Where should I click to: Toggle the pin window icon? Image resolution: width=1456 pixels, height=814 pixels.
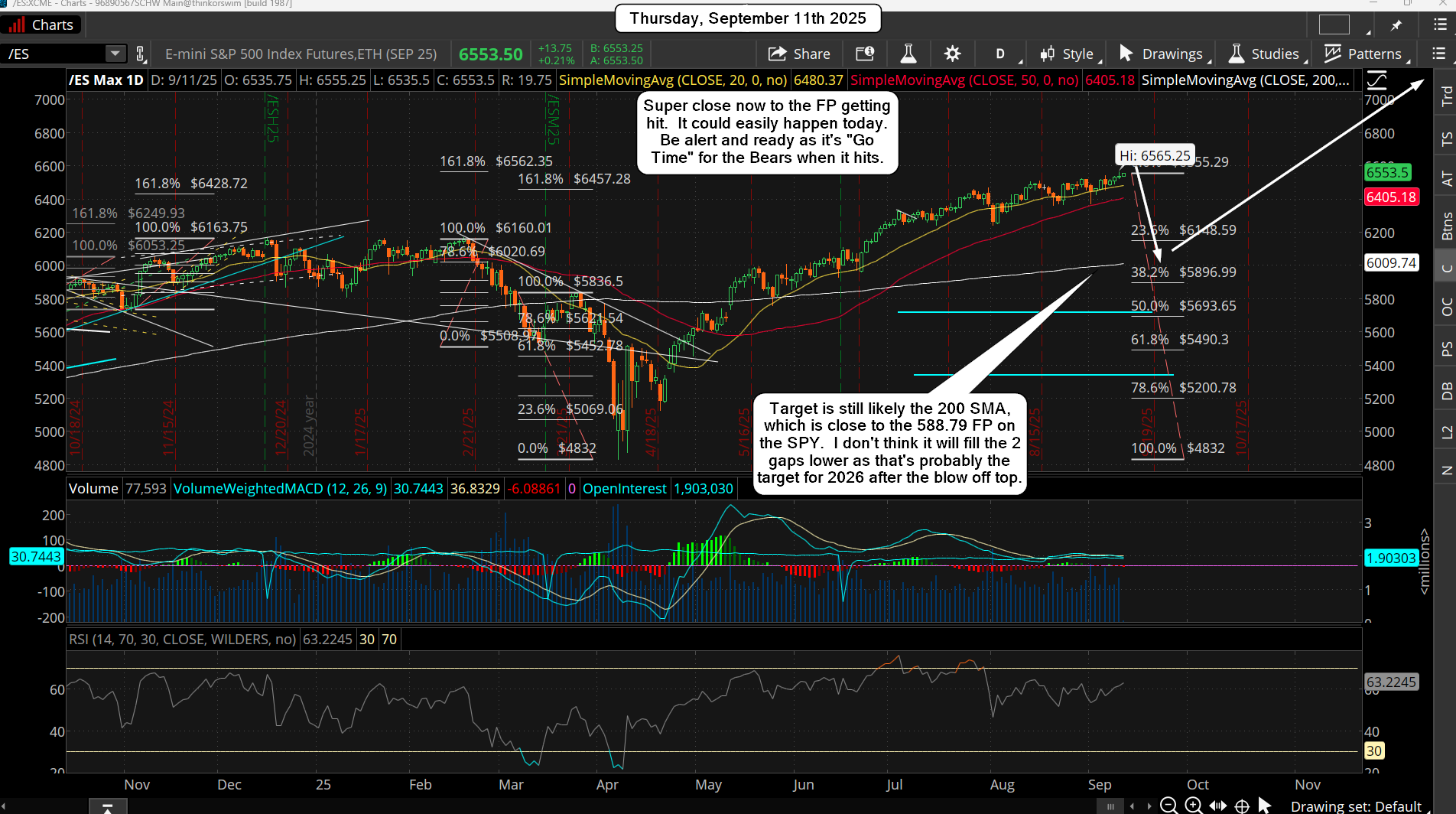click(x=1396, y=25)
